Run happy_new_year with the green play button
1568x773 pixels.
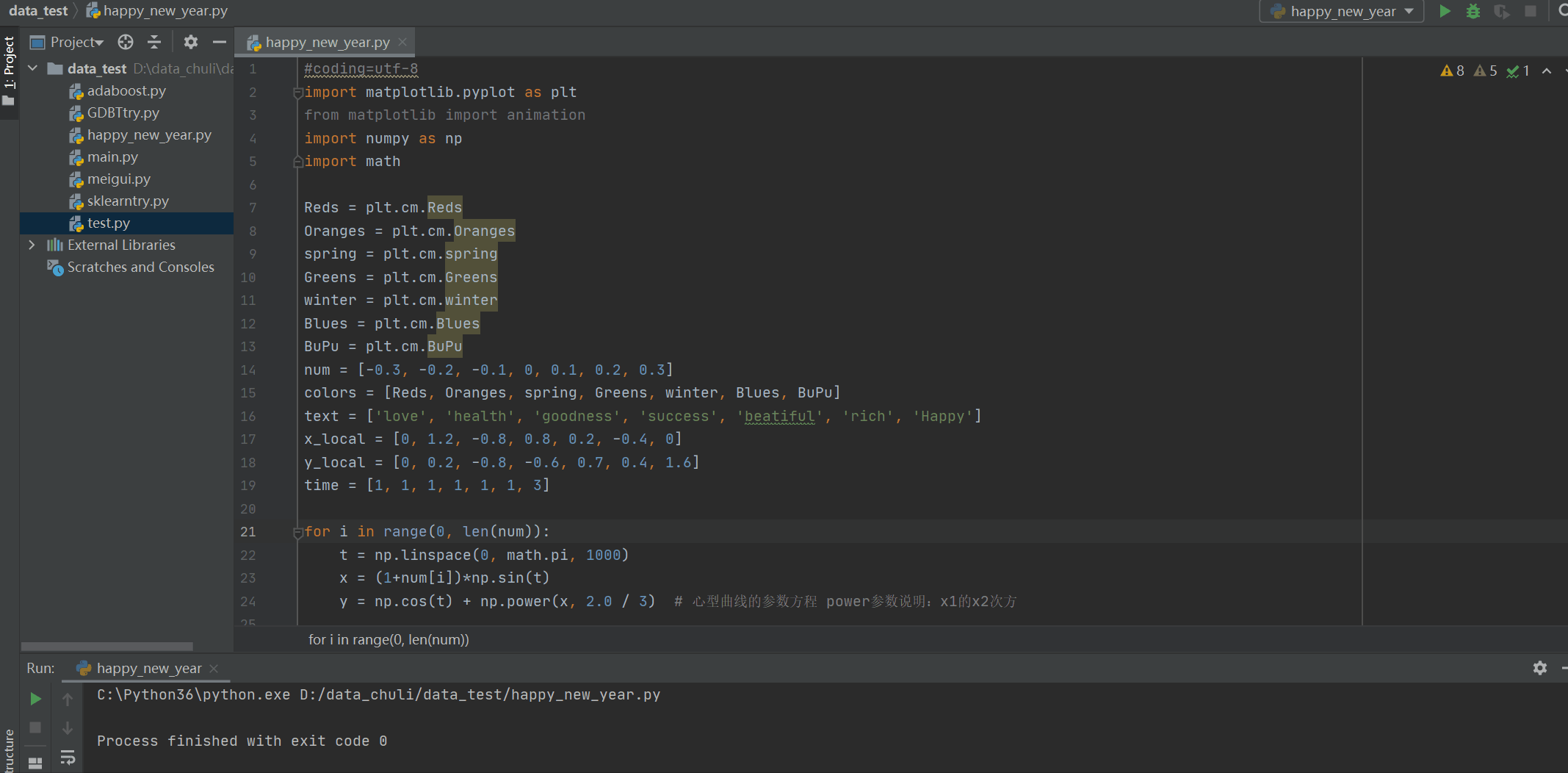(x=1445, y=11)
